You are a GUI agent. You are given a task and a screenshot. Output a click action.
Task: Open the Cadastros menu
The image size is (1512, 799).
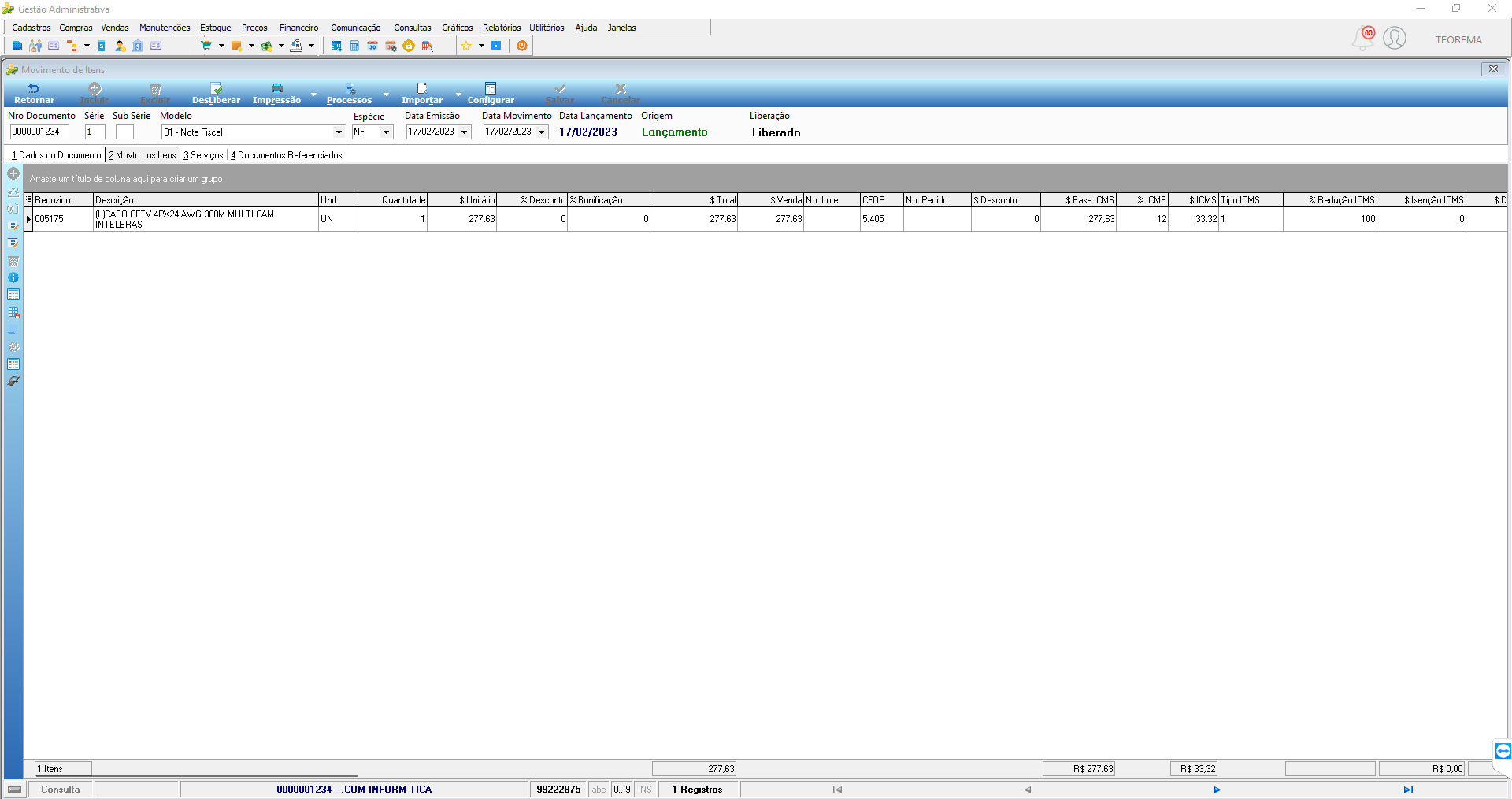(x=31, y=28)
